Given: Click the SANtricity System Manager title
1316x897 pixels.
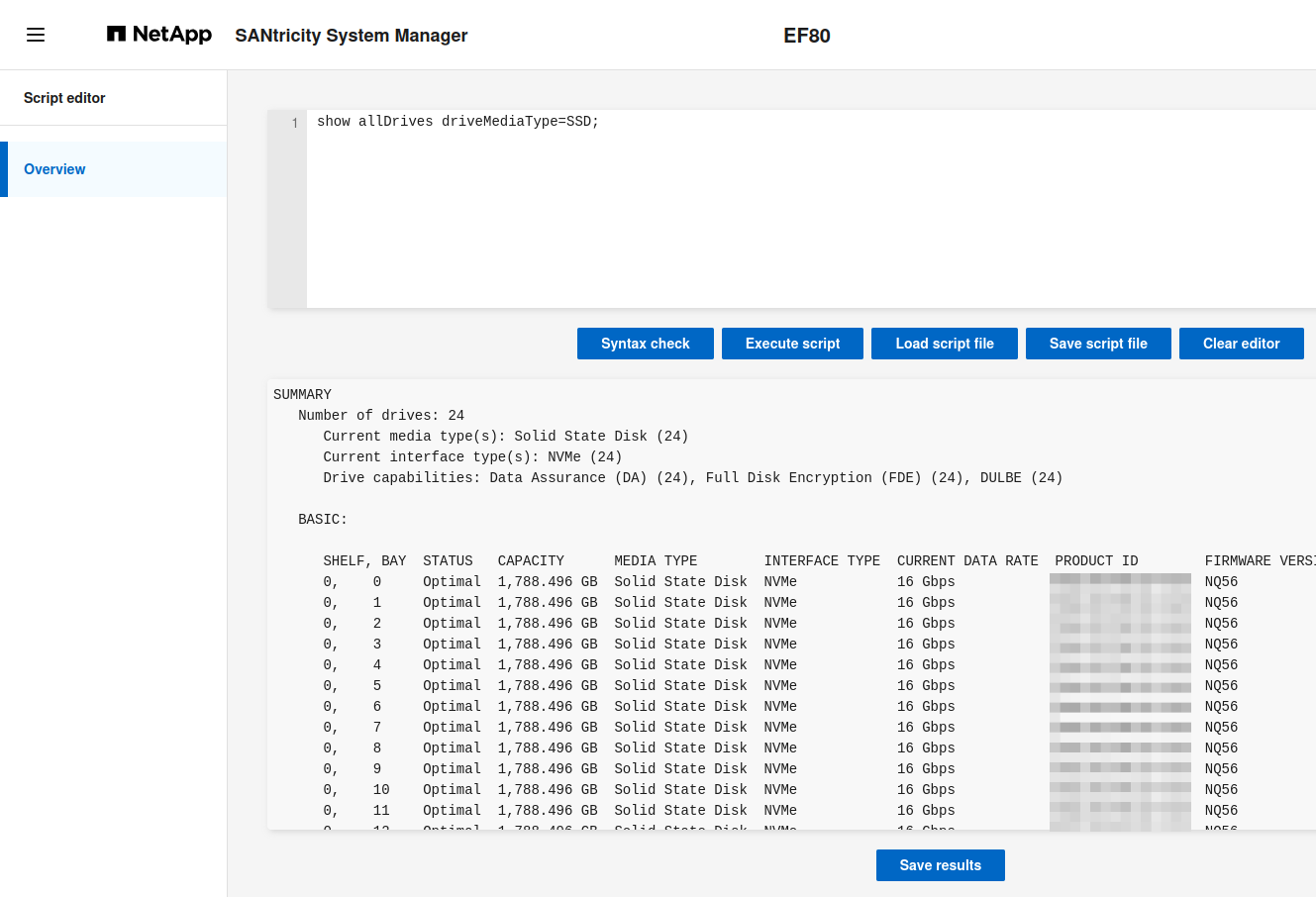Looking at the screenshot, I should pos(351,36).
